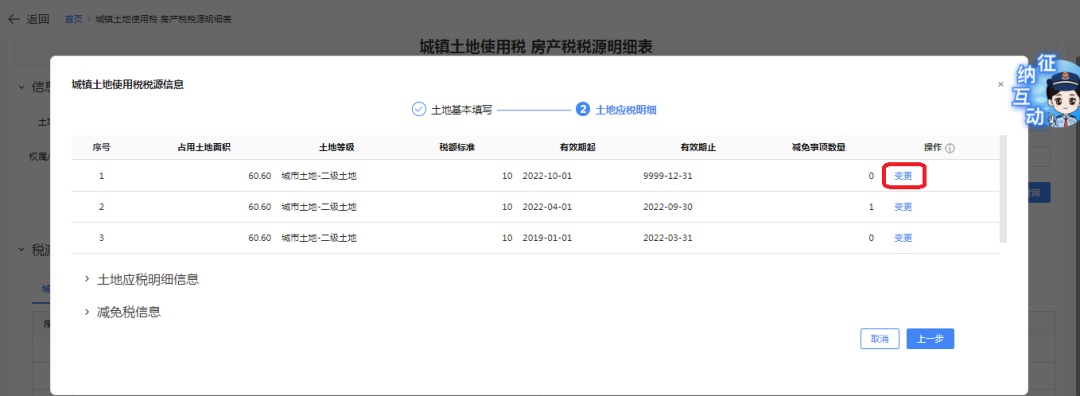Click 变更 for row 1

(903, 176)
